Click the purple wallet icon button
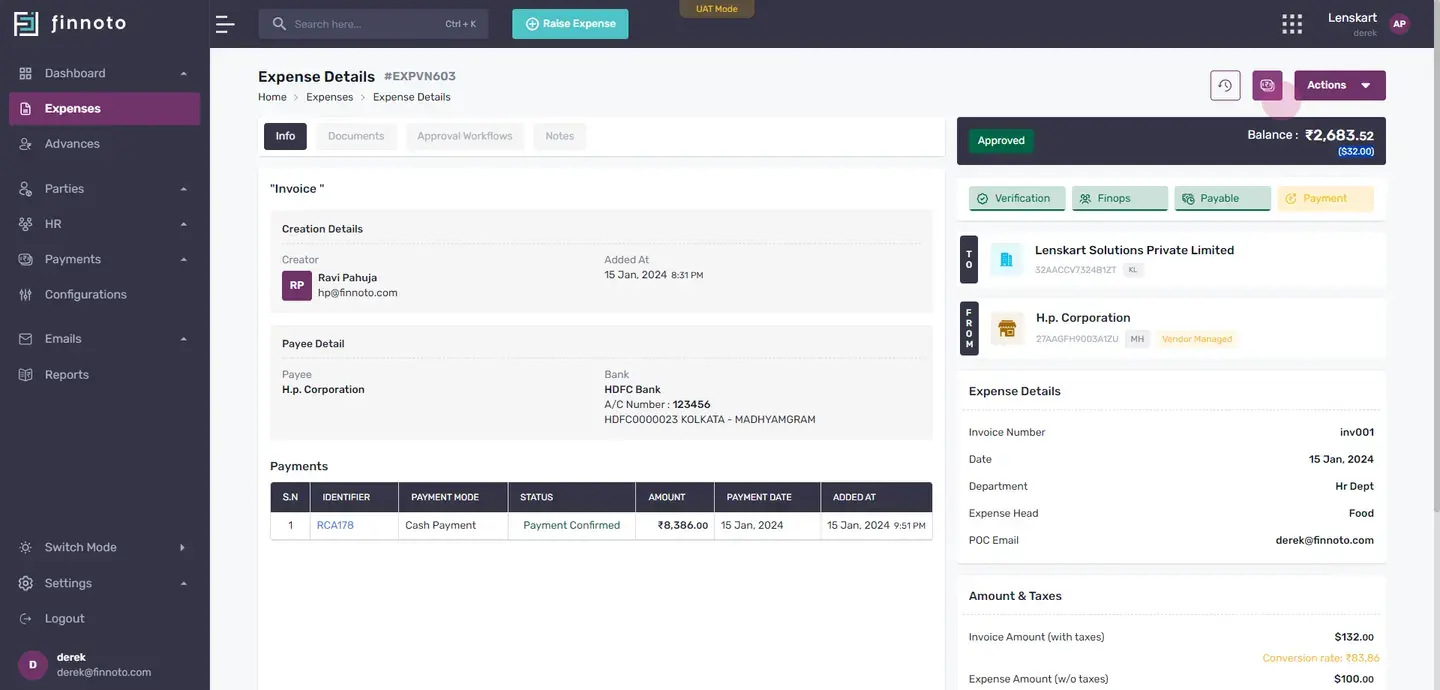This screenshot has width=1440, height=690. [x=1267, y=85]
